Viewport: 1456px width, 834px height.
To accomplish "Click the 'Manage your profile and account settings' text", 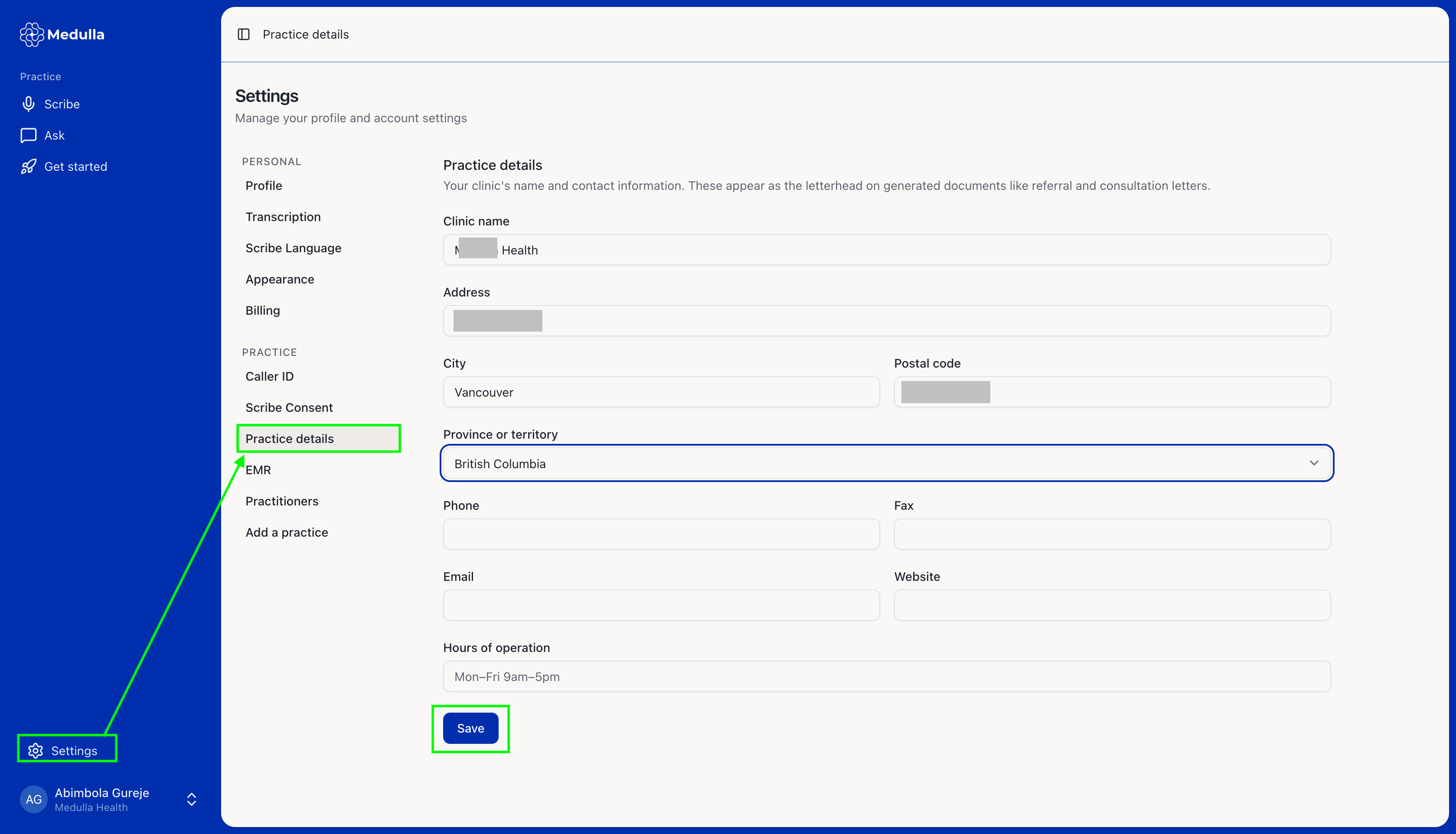I will [350, 118].
